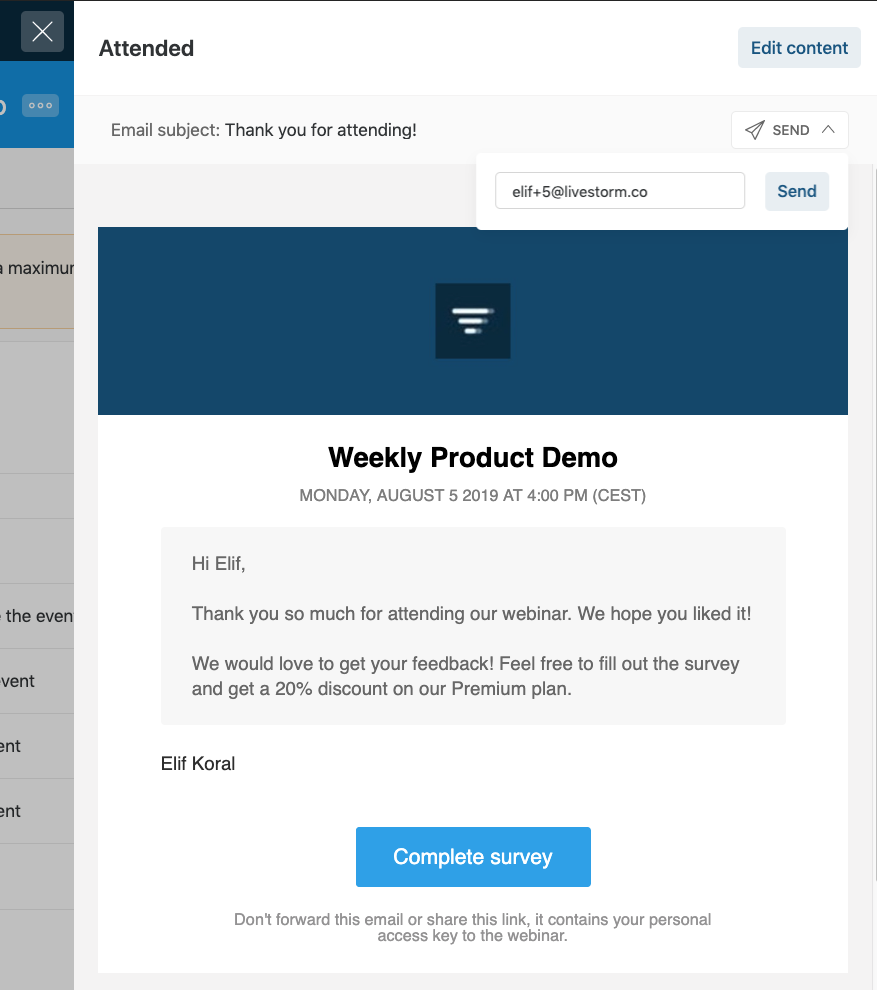Viewport: 877px width, 990px height.
Task: Open the three-dots more options menu
Action: [40, 105]
